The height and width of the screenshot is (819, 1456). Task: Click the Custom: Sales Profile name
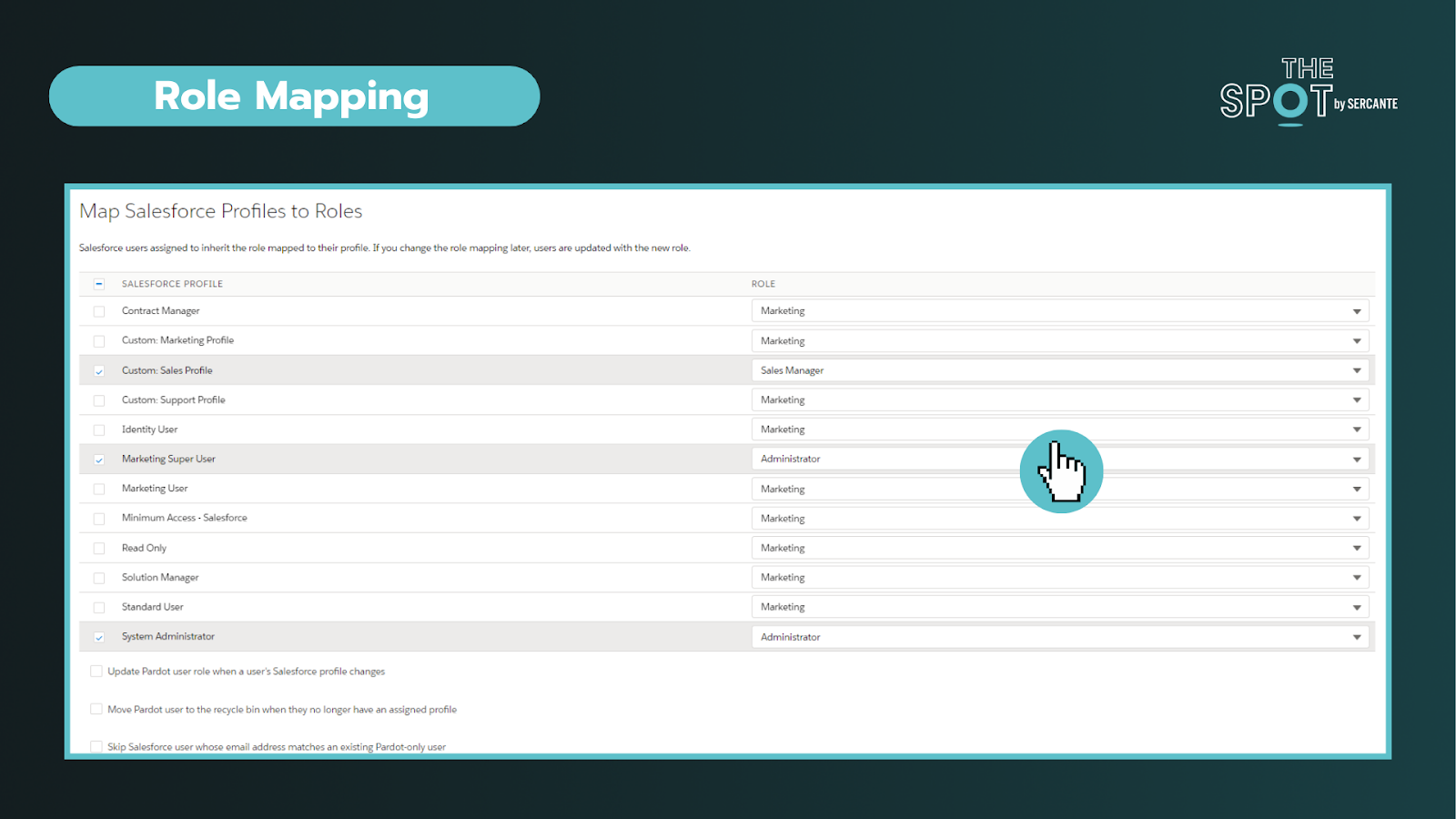pos(167,370)
